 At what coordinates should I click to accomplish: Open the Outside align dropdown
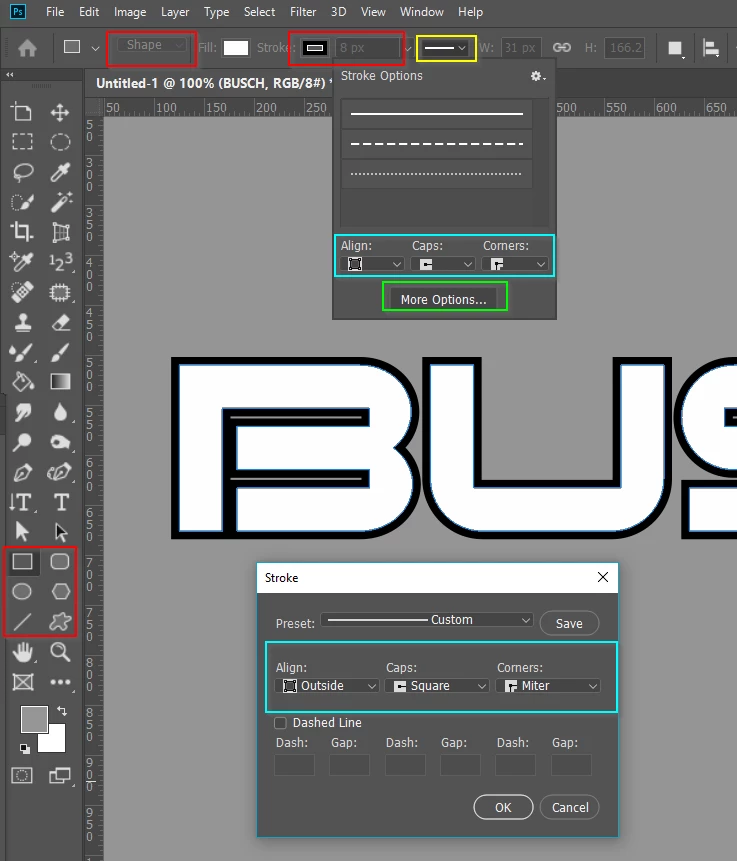tap(327, 686)
